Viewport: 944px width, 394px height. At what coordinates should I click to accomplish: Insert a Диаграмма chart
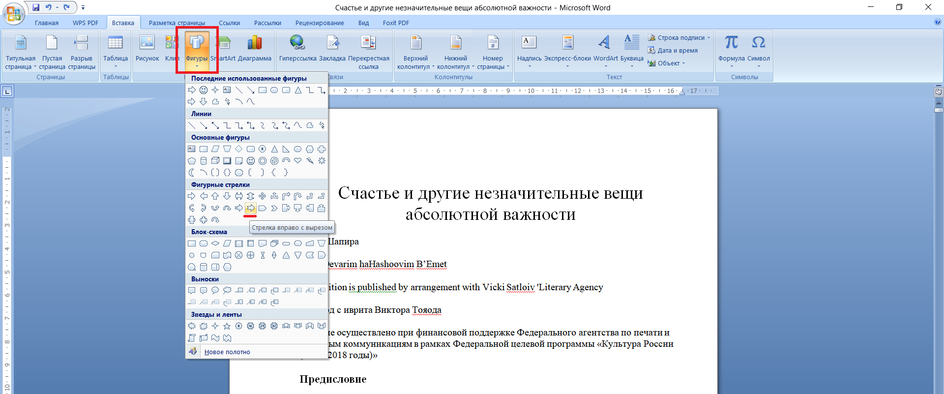[x=255, y=49]
